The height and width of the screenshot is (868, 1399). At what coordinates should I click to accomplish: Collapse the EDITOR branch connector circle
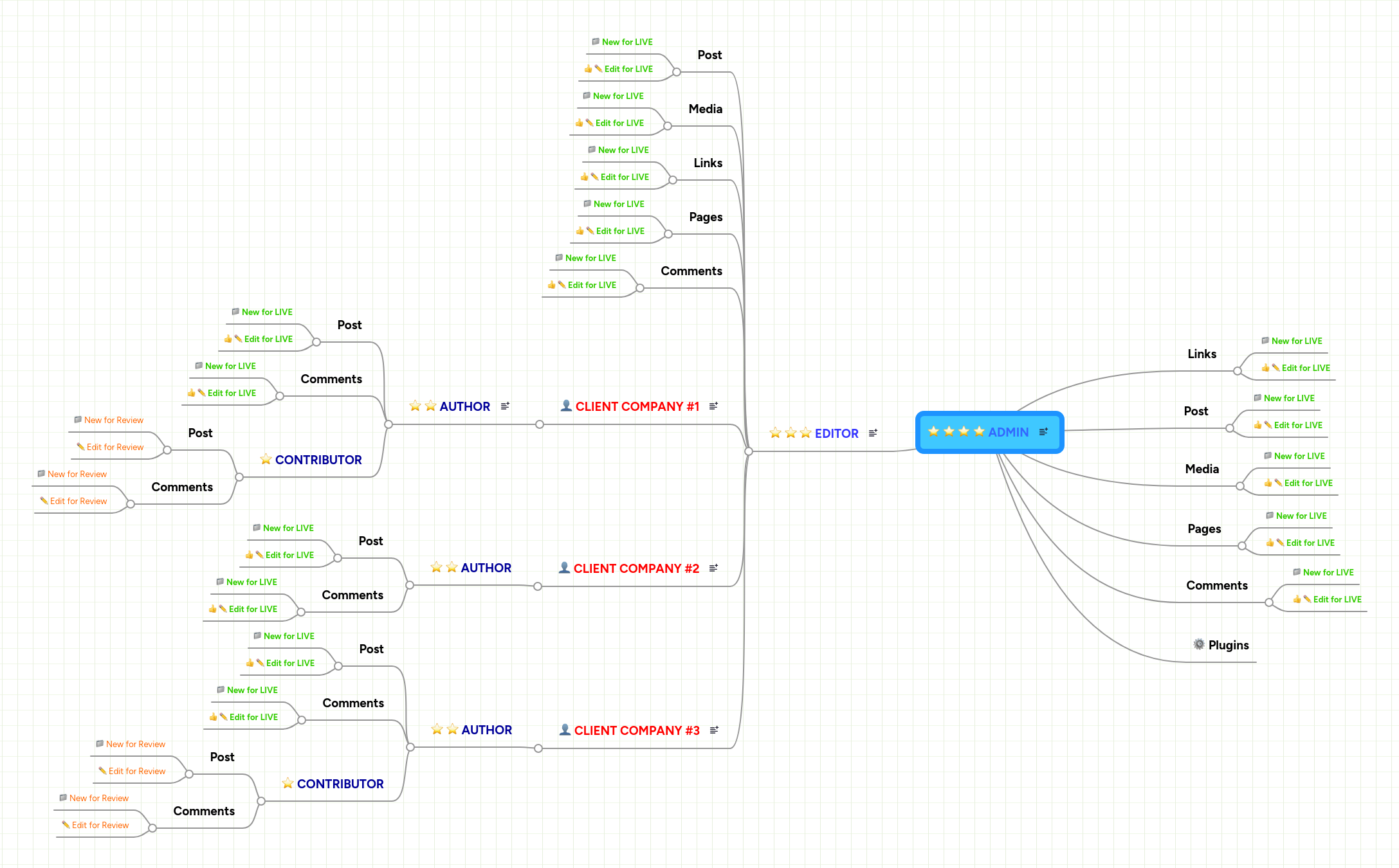point(747,451)
